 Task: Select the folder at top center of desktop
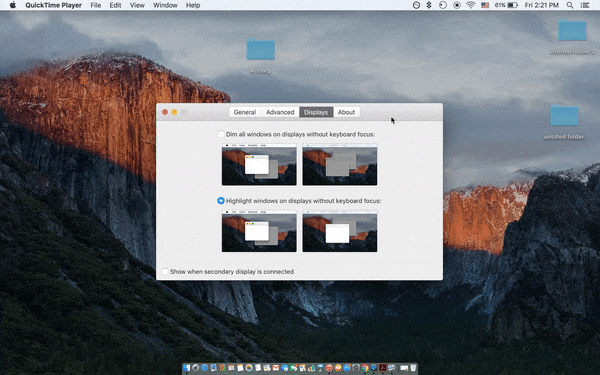pos(261,50)
